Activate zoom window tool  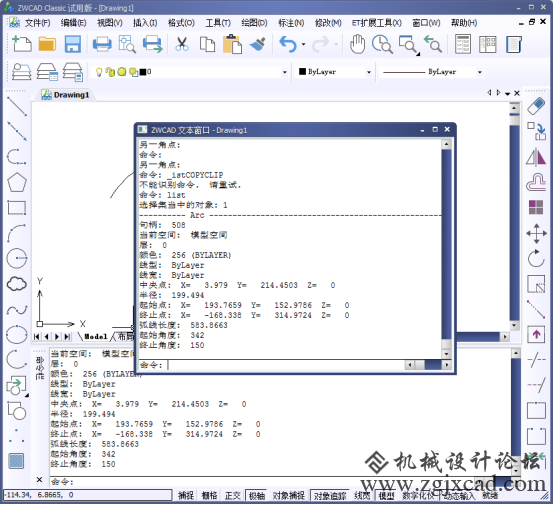pyautogui.click(x=408, y=44)
